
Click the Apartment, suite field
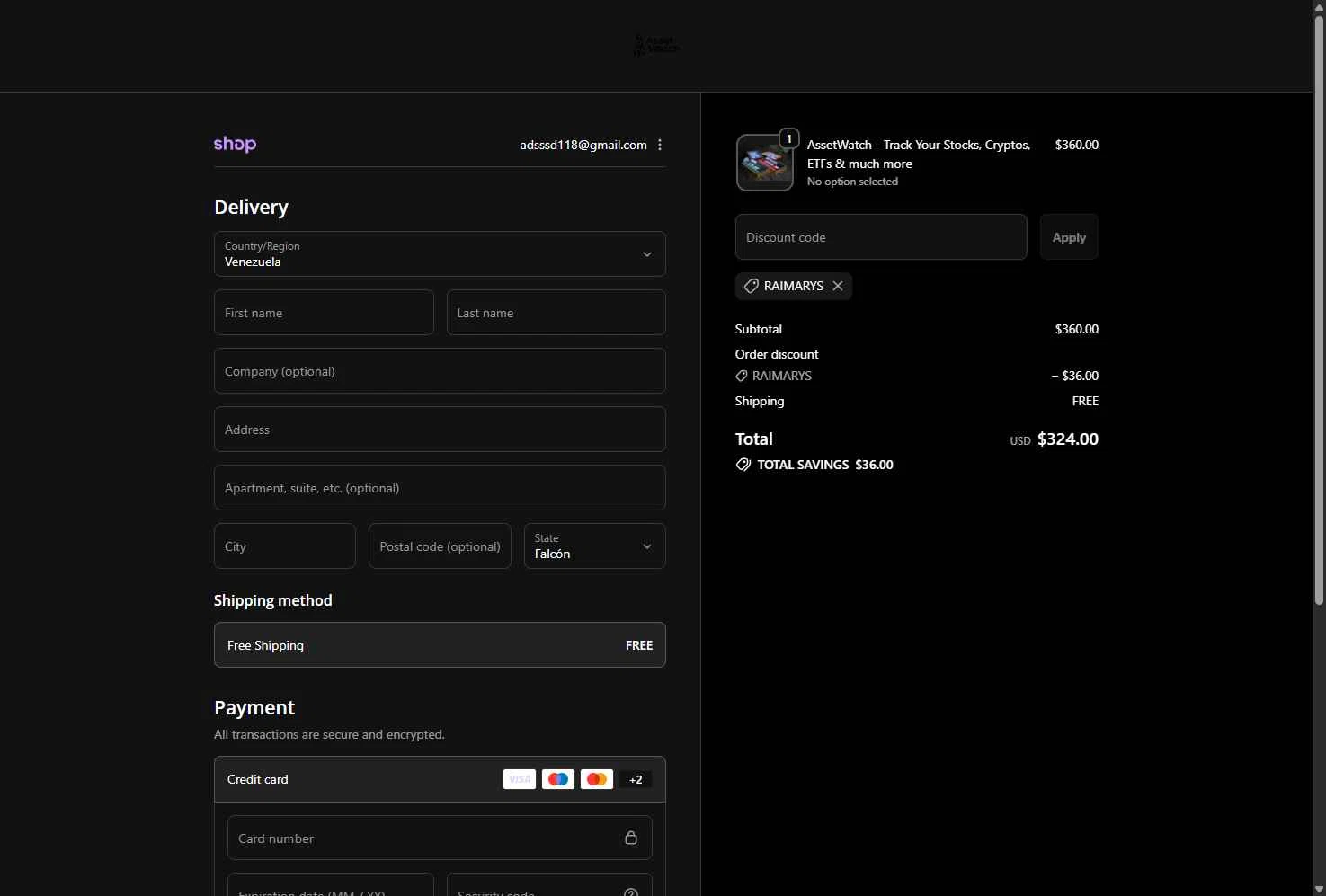[440, 487]
